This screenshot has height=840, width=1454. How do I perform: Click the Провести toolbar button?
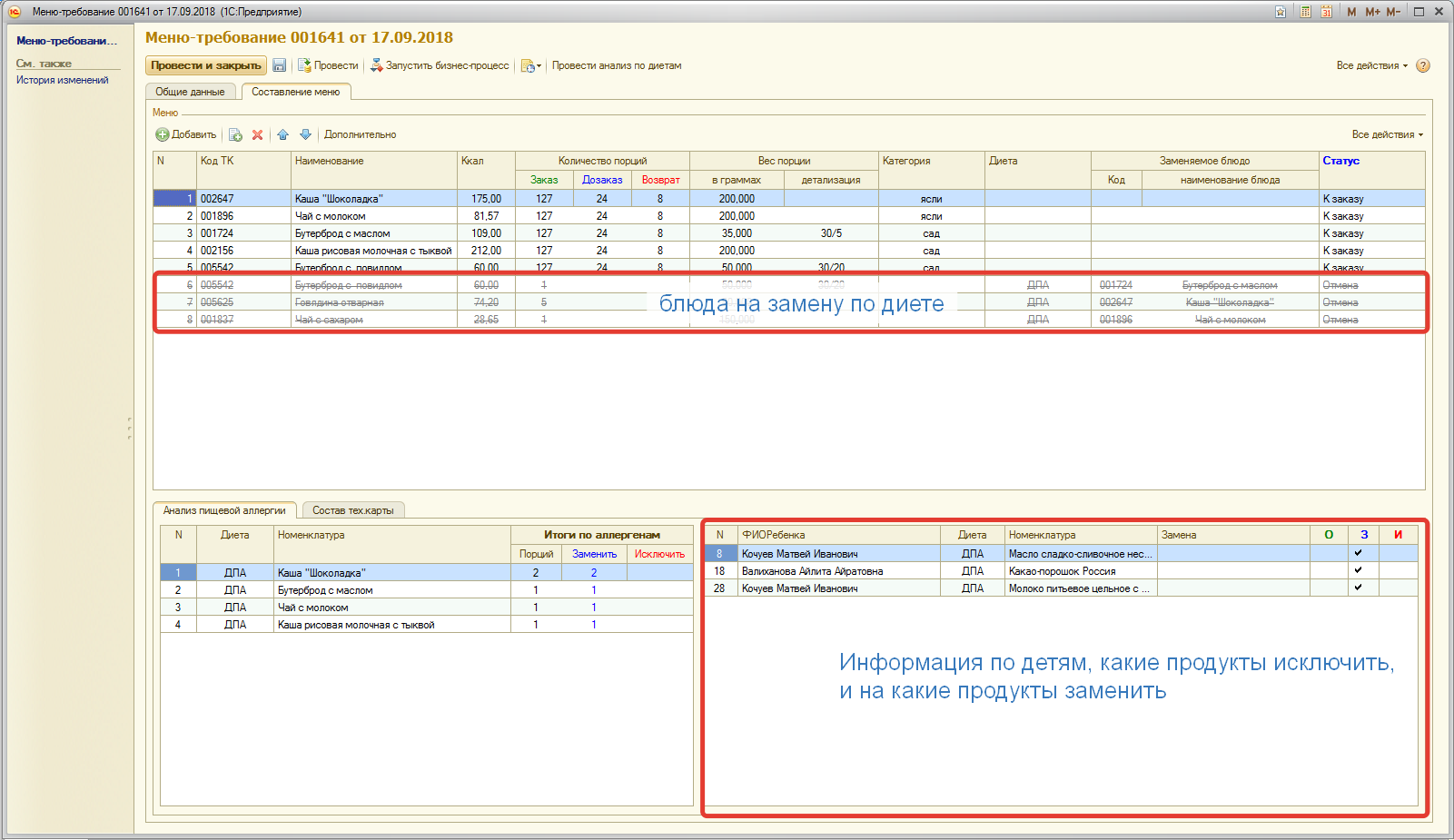[x=328, y=65]
